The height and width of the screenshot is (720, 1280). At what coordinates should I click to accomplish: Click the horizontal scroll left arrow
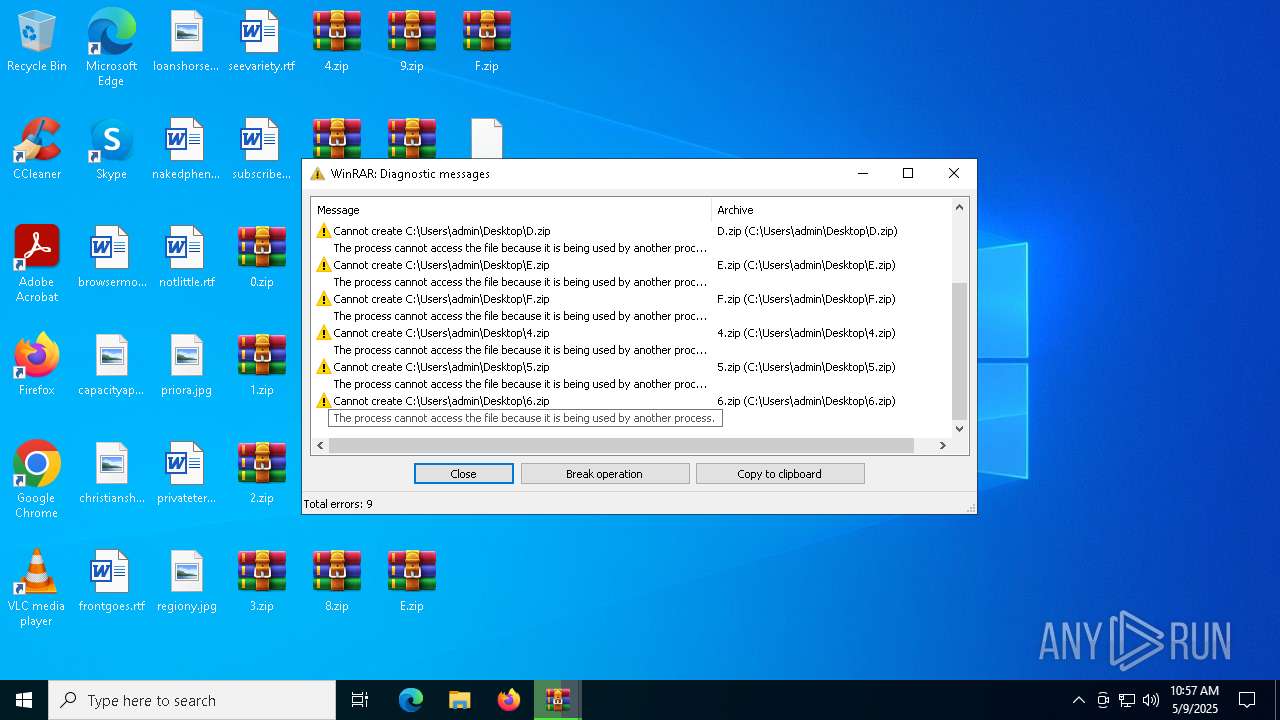coord(320,445)
